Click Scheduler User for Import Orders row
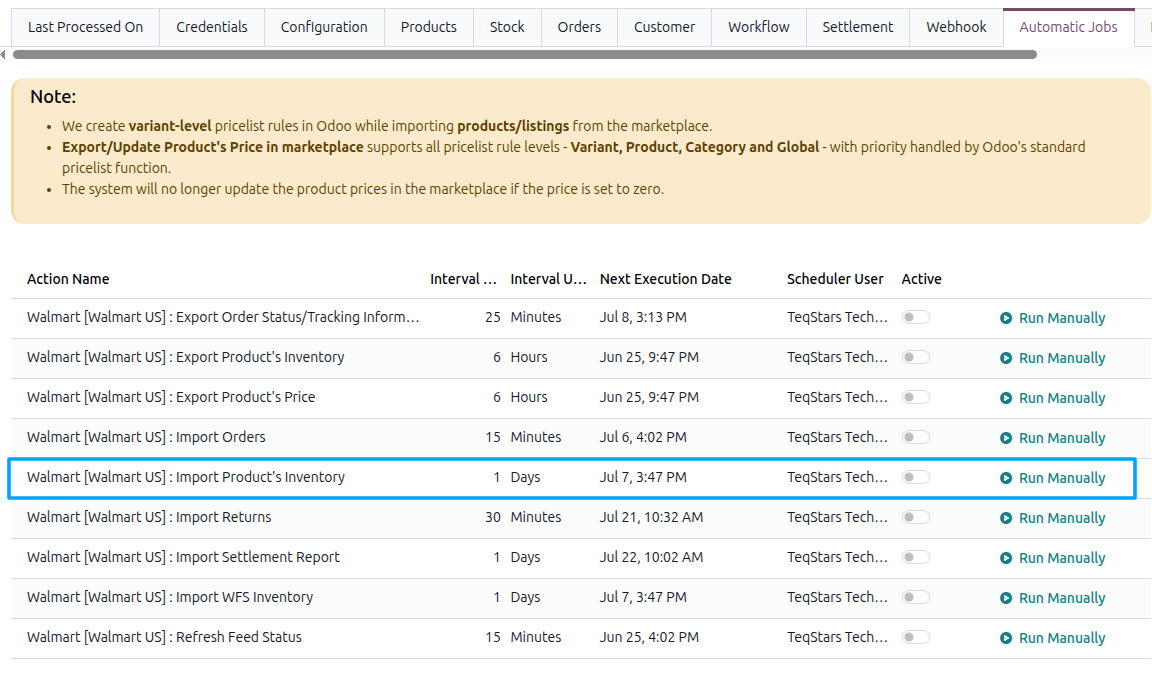Viewport: 1152px width, 674px height. pyautogui.click(x=837, y=437)
